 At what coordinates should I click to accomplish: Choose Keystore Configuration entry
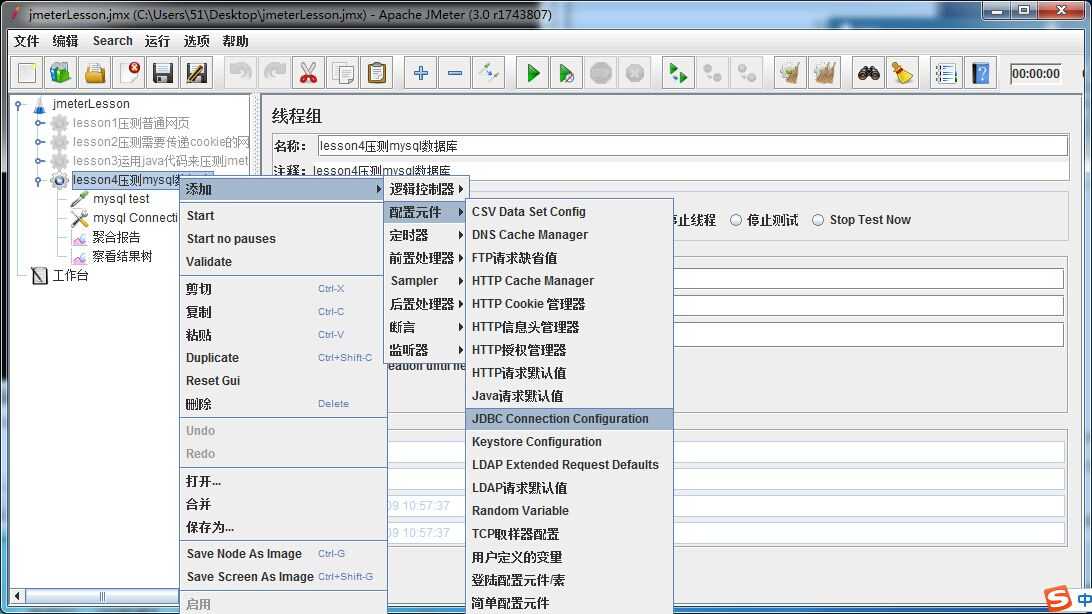[x=569, y=441]
